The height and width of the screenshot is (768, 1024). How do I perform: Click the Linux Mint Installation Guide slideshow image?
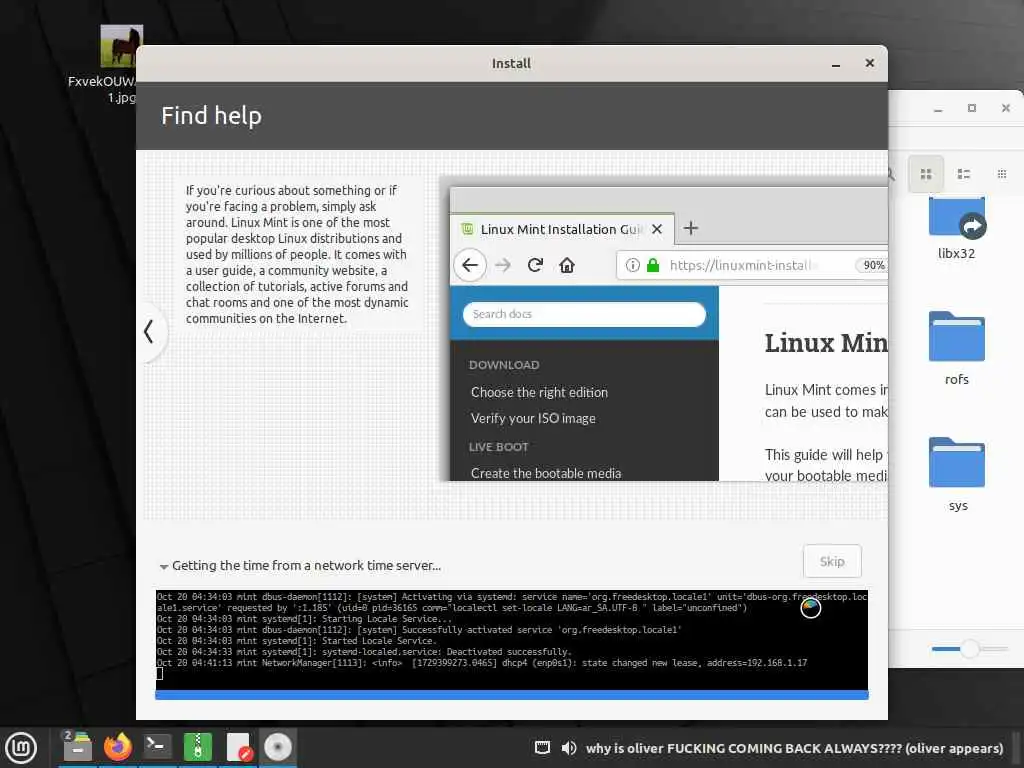click(x=665, y=329)
